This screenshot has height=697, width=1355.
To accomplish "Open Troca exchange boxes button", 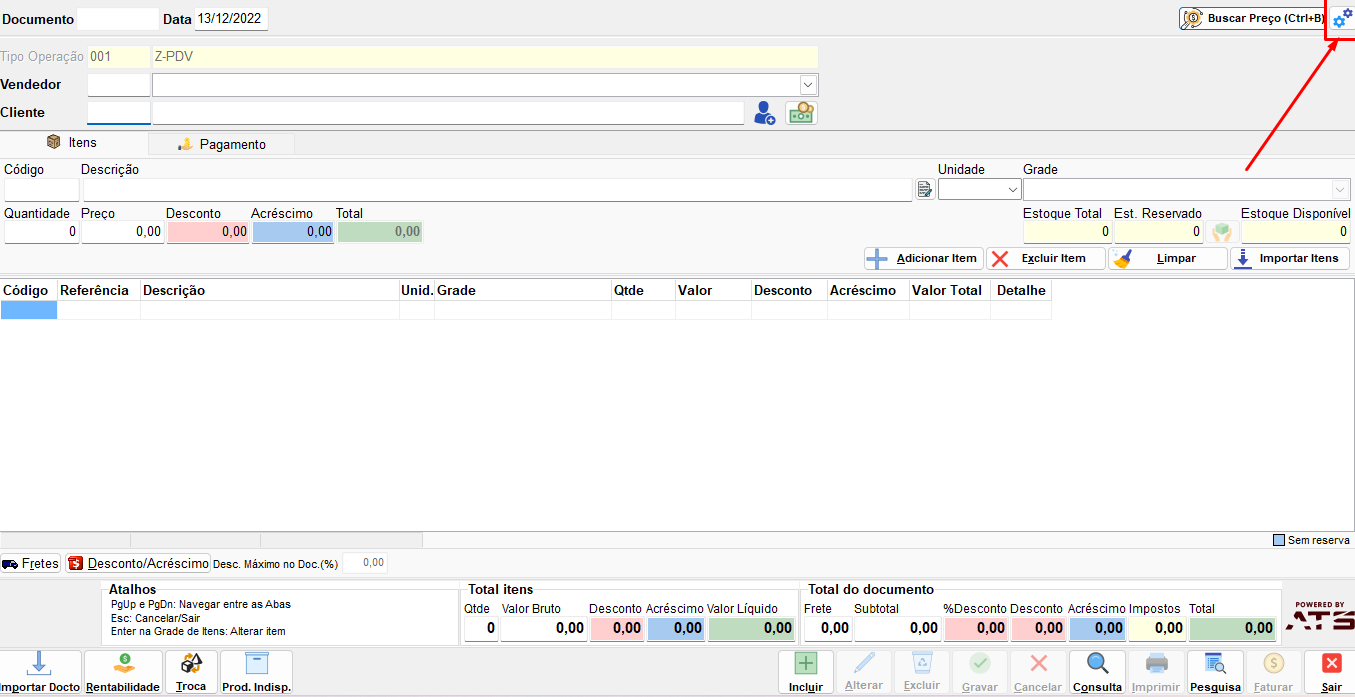I will (x=191, y=672).
